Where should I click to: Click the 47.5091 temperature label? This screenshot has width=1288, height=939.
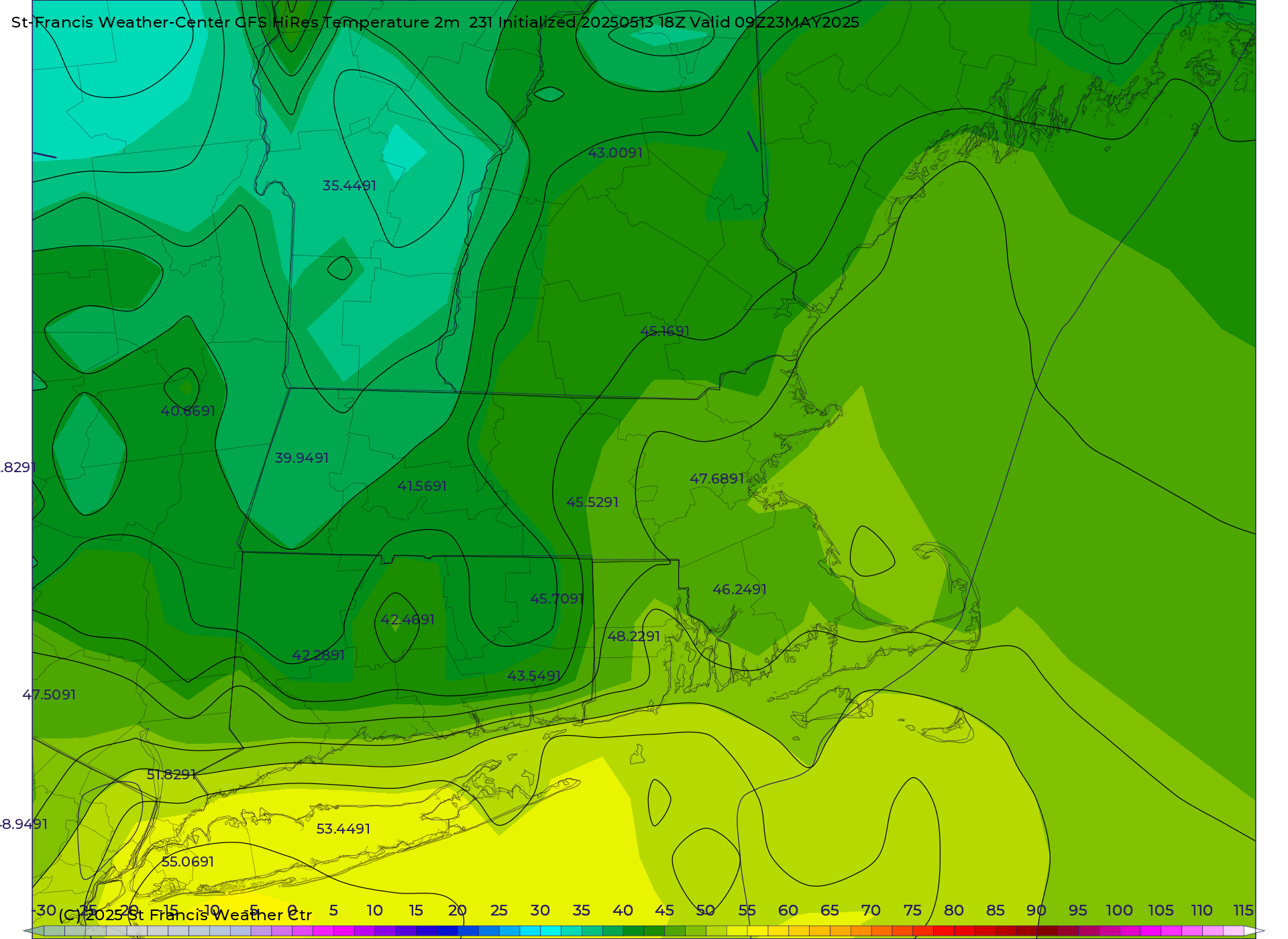[x=49, y=695]
